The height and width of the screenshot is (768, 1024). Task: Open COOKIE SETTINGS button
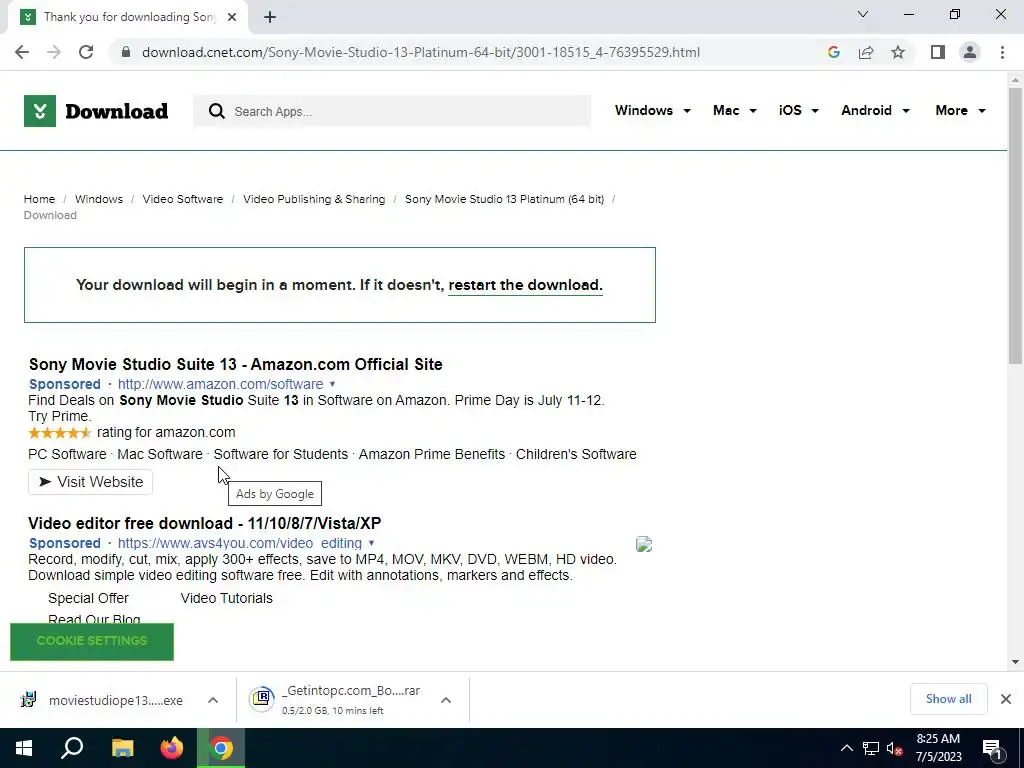coord(92,641)
